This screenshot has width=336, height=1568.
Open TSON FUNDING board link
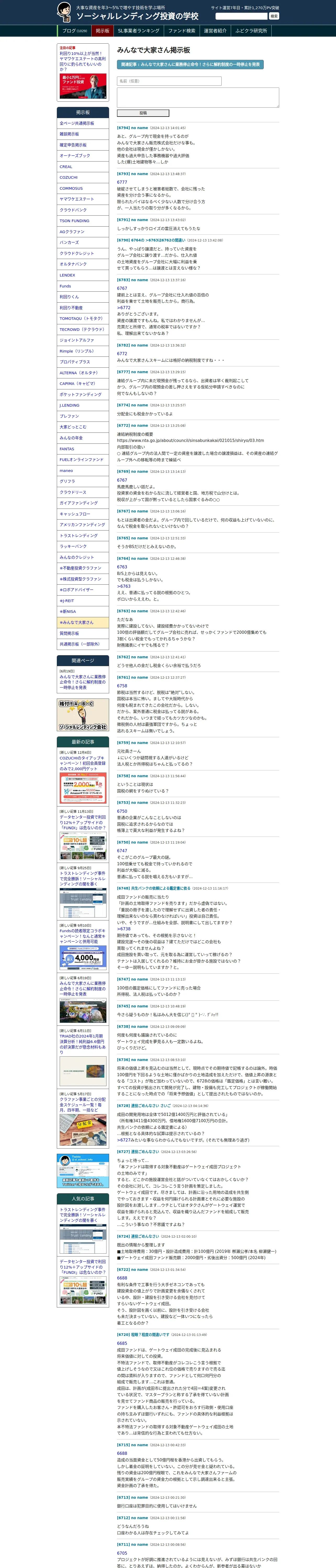pos(83,221)
